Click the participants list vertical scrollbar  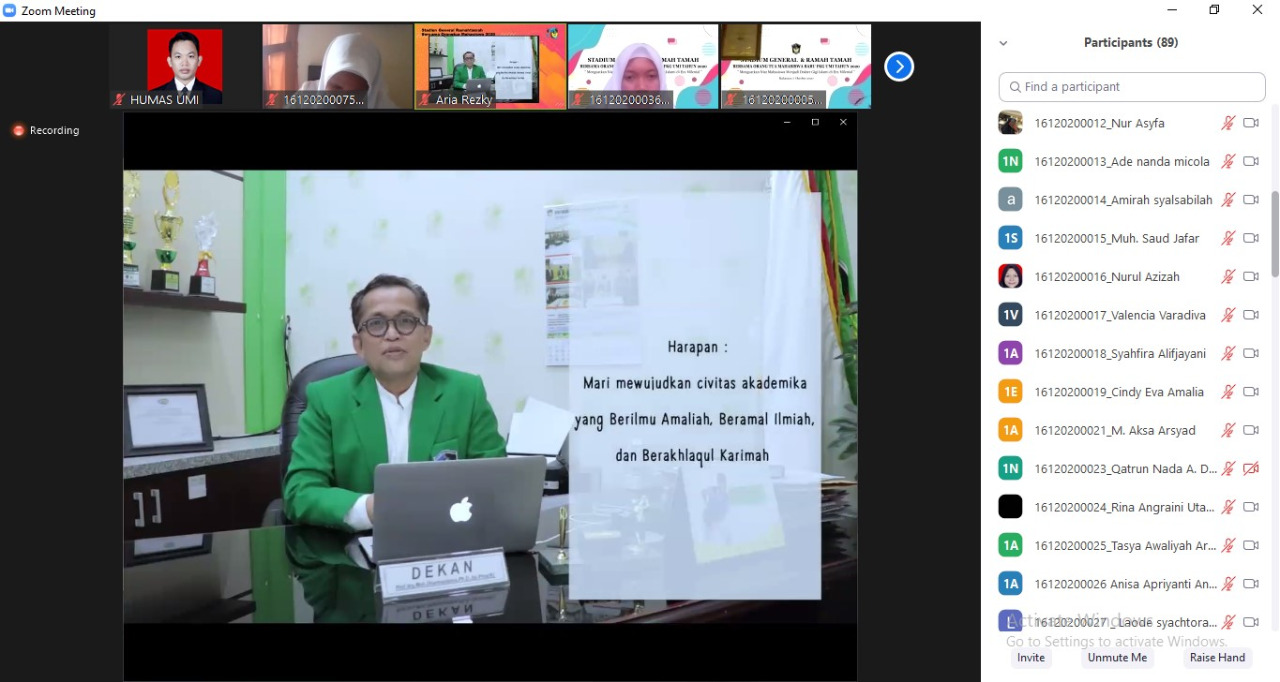[1274, 233]
